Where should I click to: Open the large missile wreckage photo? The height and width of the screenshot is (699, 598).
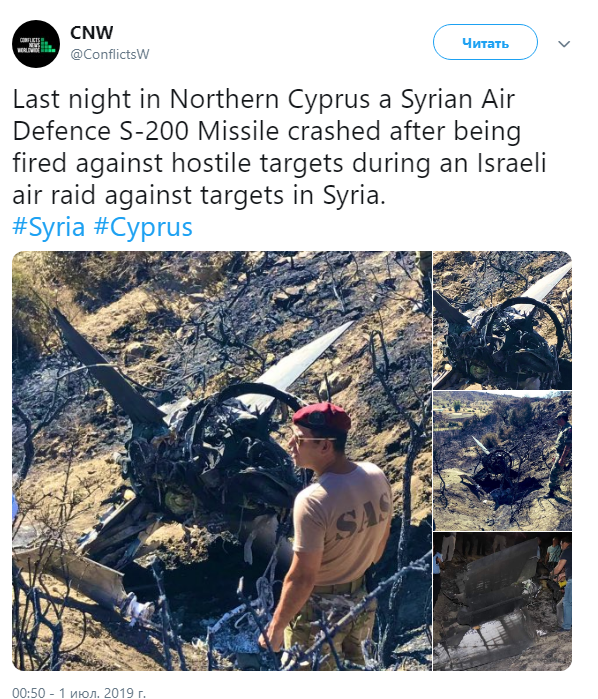[x=222, y=461]
